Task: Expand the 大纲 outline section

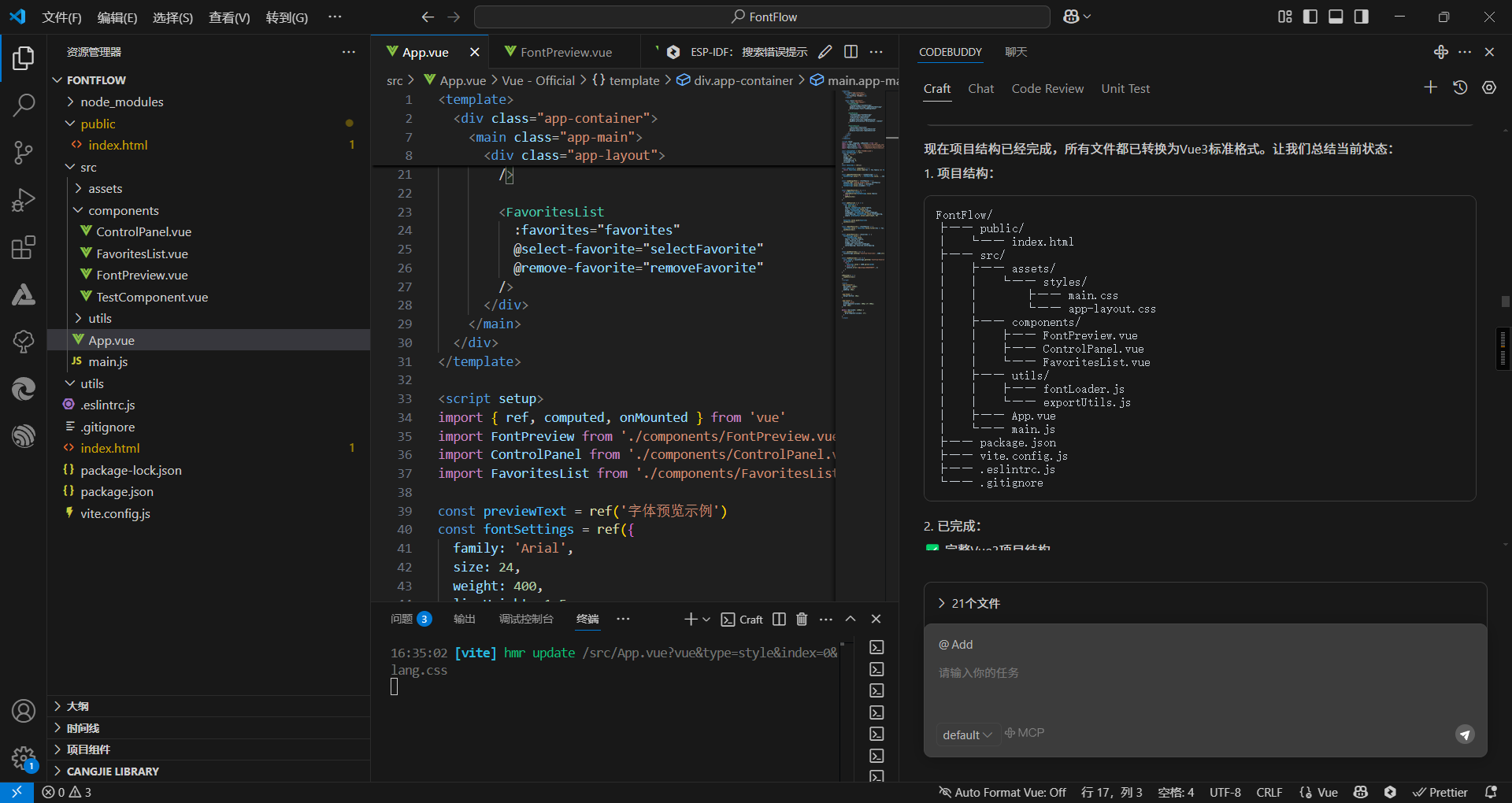Action: (209, 706)
